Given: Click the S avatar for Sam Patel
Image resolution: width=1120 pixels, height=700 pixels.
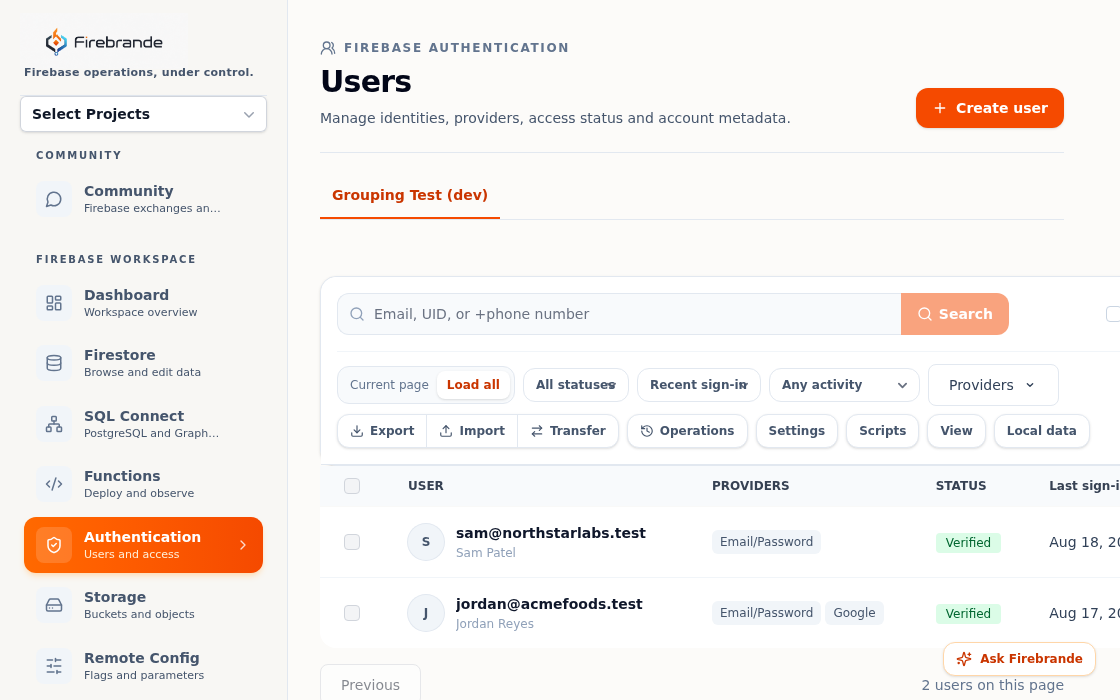Looking at the screenshot, I should pyautogui.click(x=426, y=542).
